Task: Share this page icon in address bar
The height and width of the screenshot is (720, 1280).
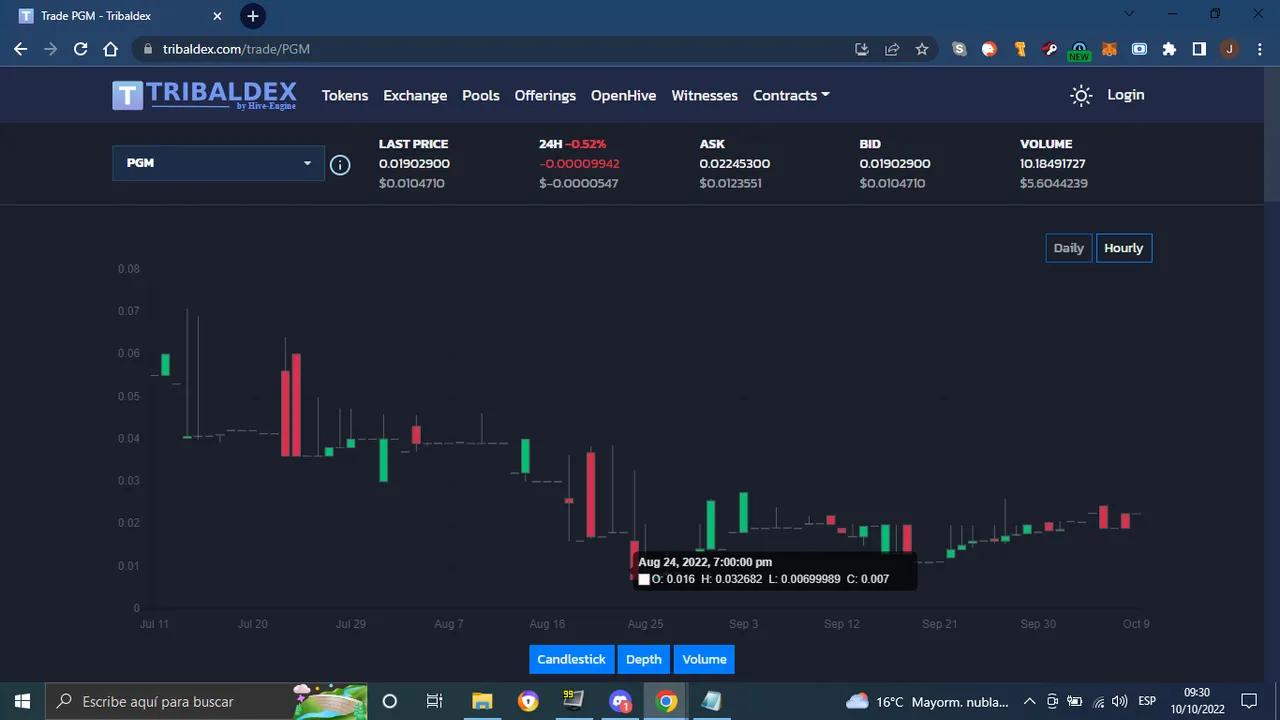Action: tap(892, 49)
